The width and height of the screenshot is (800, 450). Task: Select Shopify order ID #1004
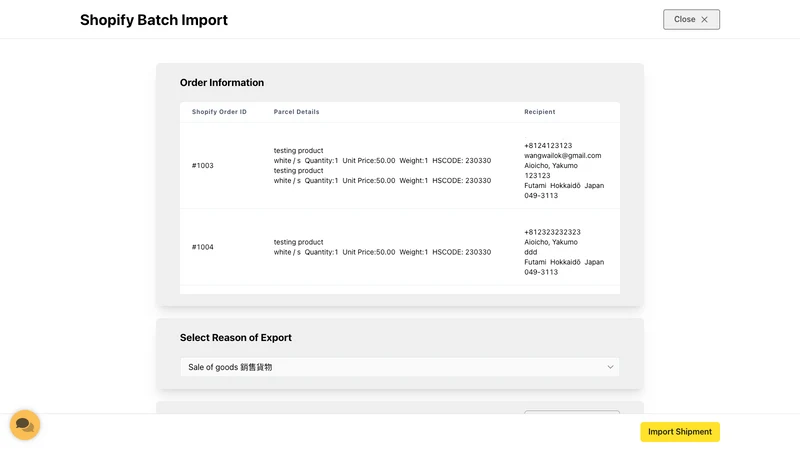pos(203,247)
